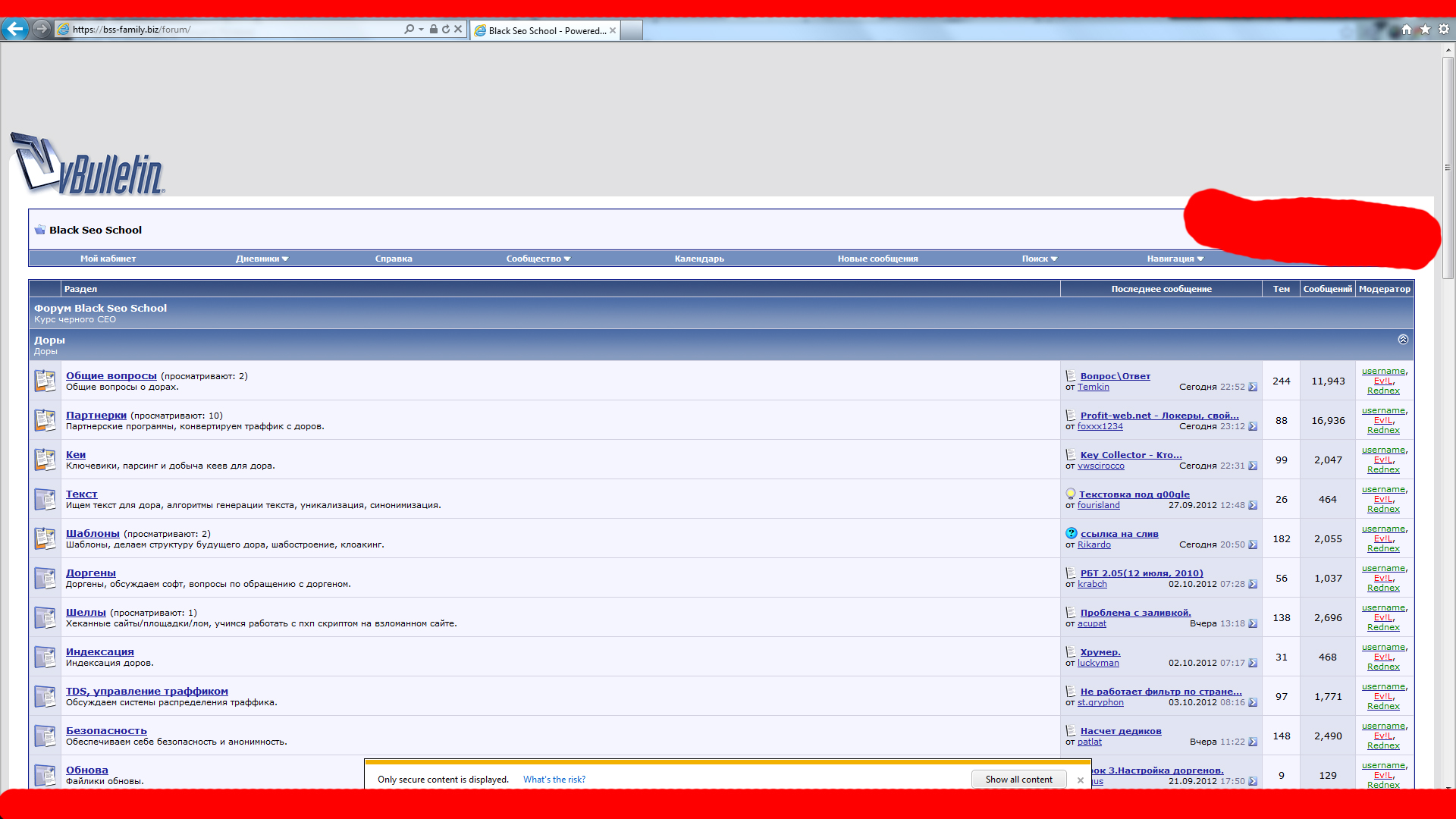Open Партнерки forum link

(x=96, y=415)
